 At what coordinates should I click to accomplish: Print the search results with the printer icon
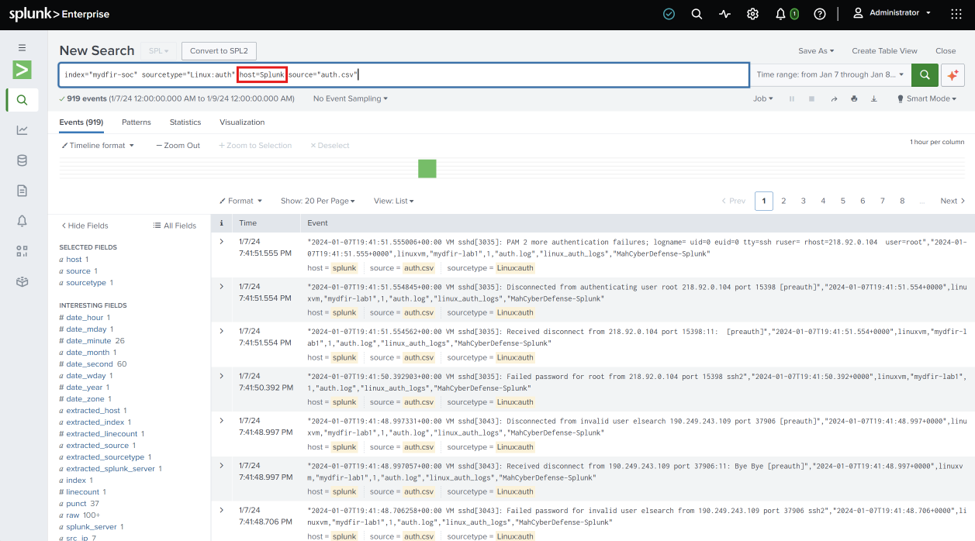(854, 99)
